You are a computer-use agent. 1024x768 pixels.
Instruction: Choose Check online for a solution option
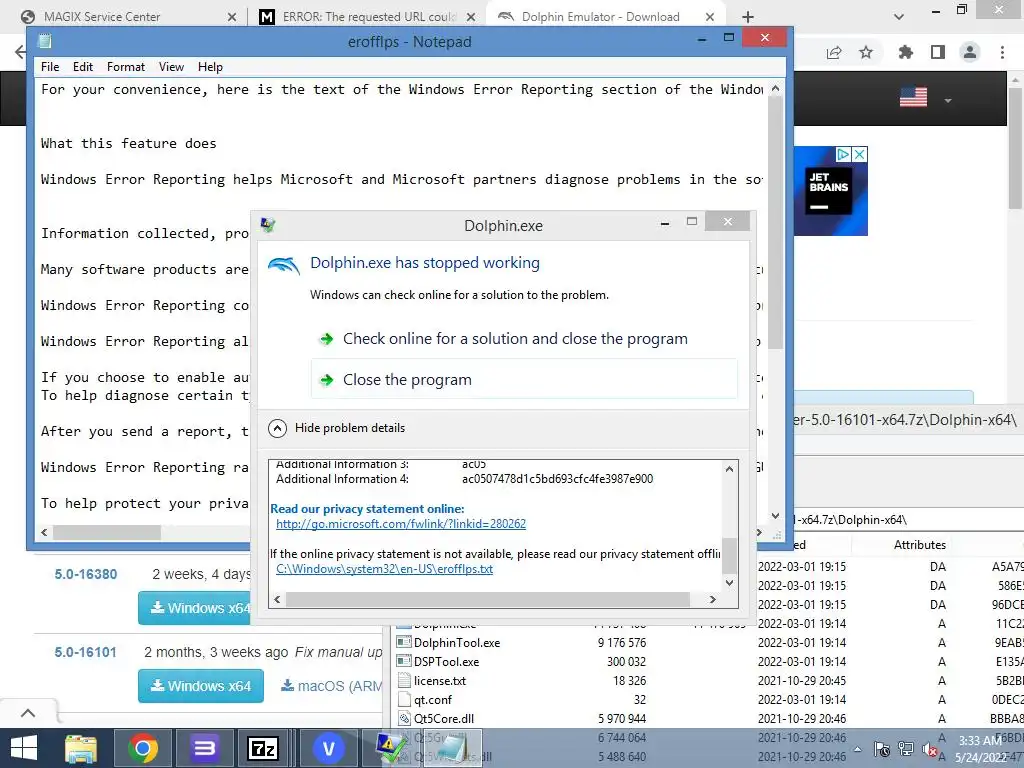(x=524, y=339)
